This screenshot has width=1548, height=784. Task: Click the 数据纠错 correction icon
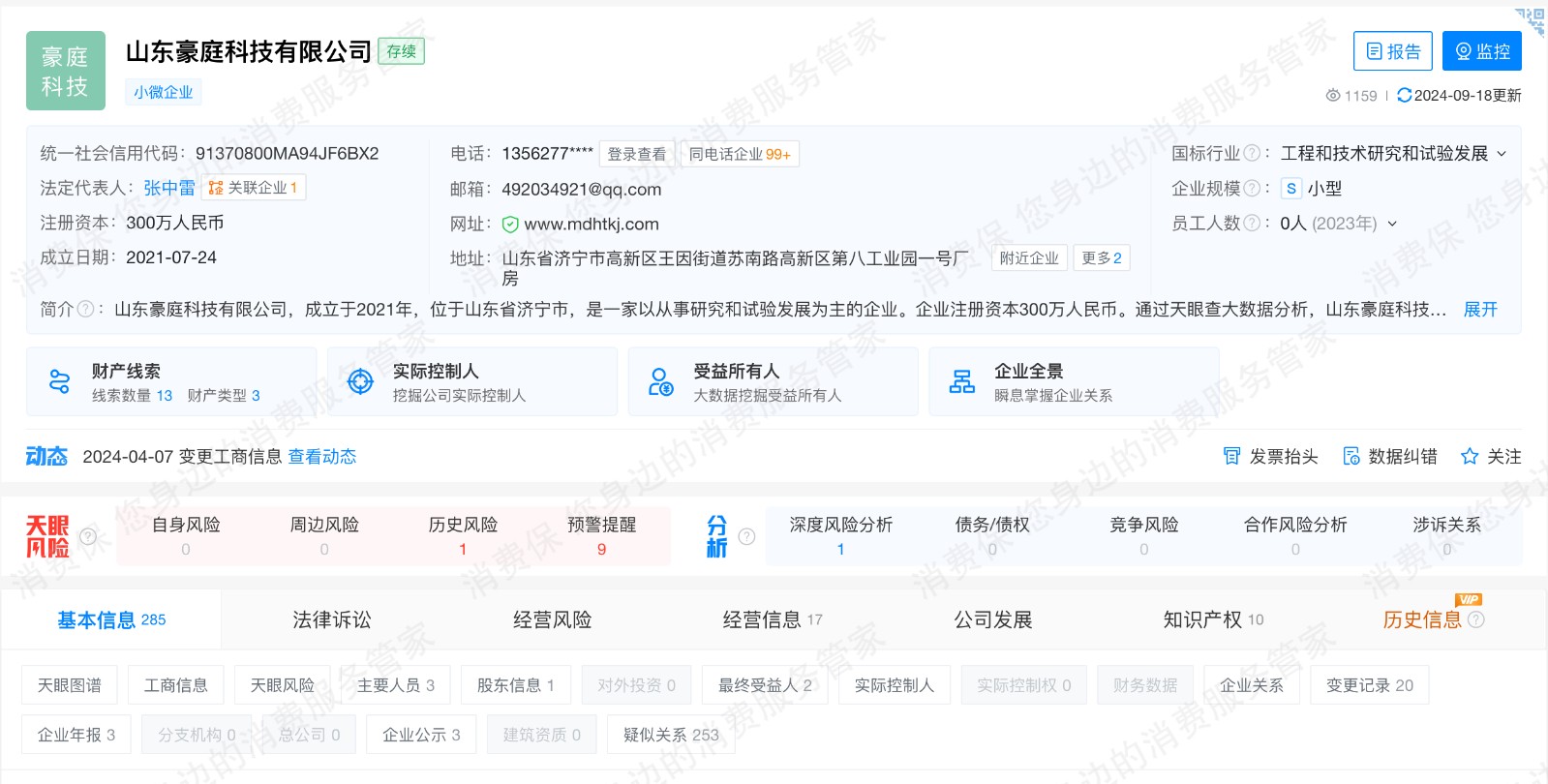[1351, 456]
